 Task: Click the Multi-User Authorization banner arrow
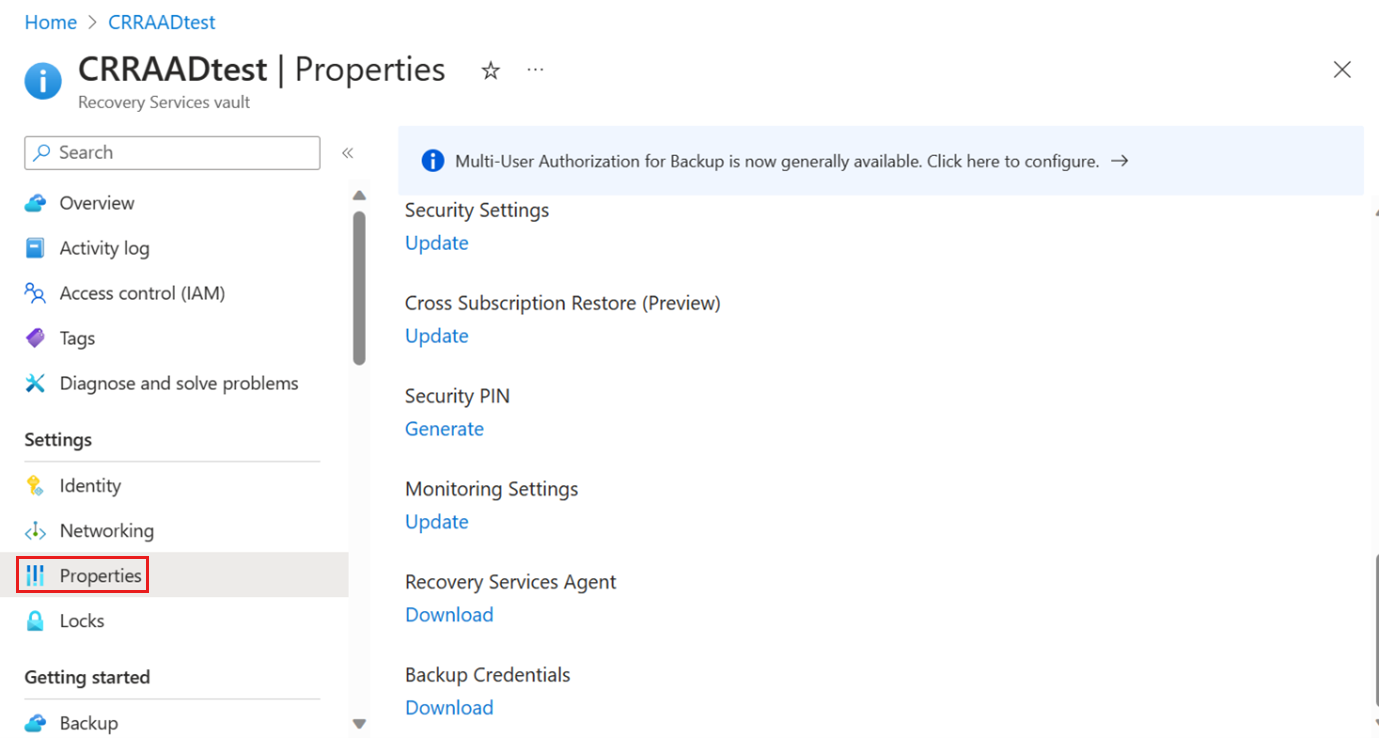[1120, 161]
